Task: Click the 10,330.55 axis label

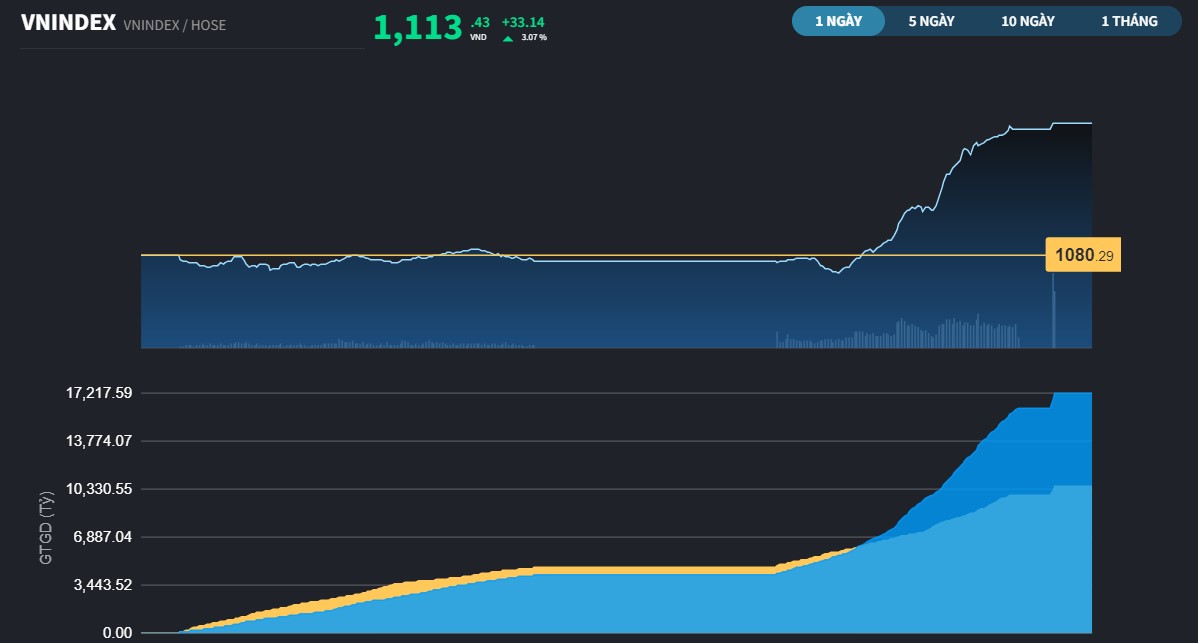Action: [x=99, y=489]
